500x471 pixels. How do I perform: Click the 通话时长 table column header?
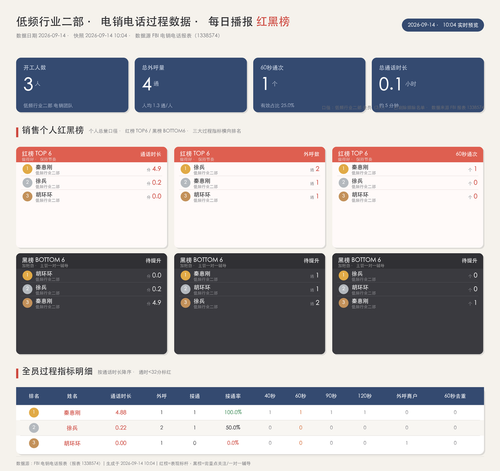pyautogui.click(x=121, y=396)
